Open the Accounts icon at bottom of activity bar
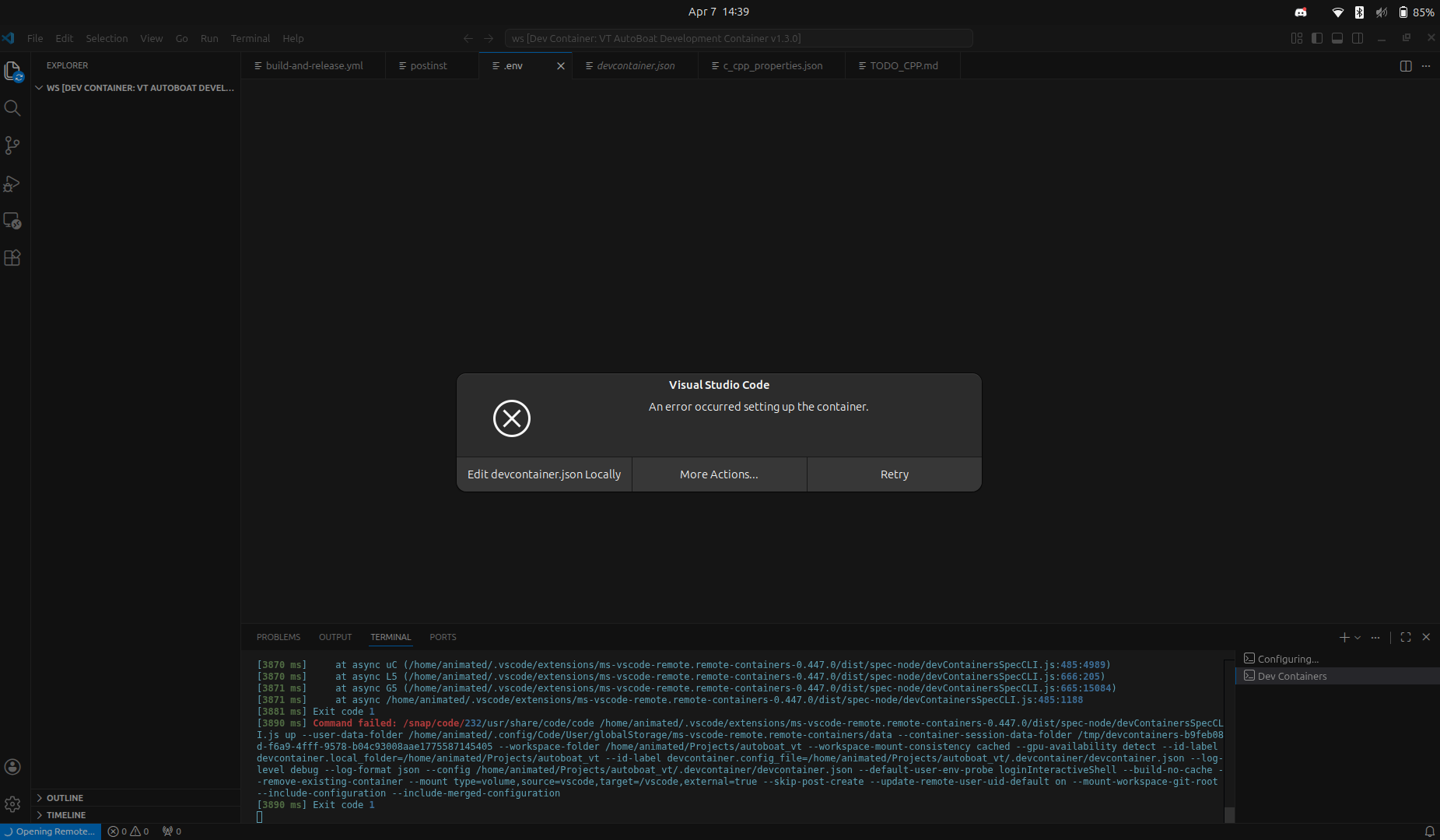 [x=12, y=767]
